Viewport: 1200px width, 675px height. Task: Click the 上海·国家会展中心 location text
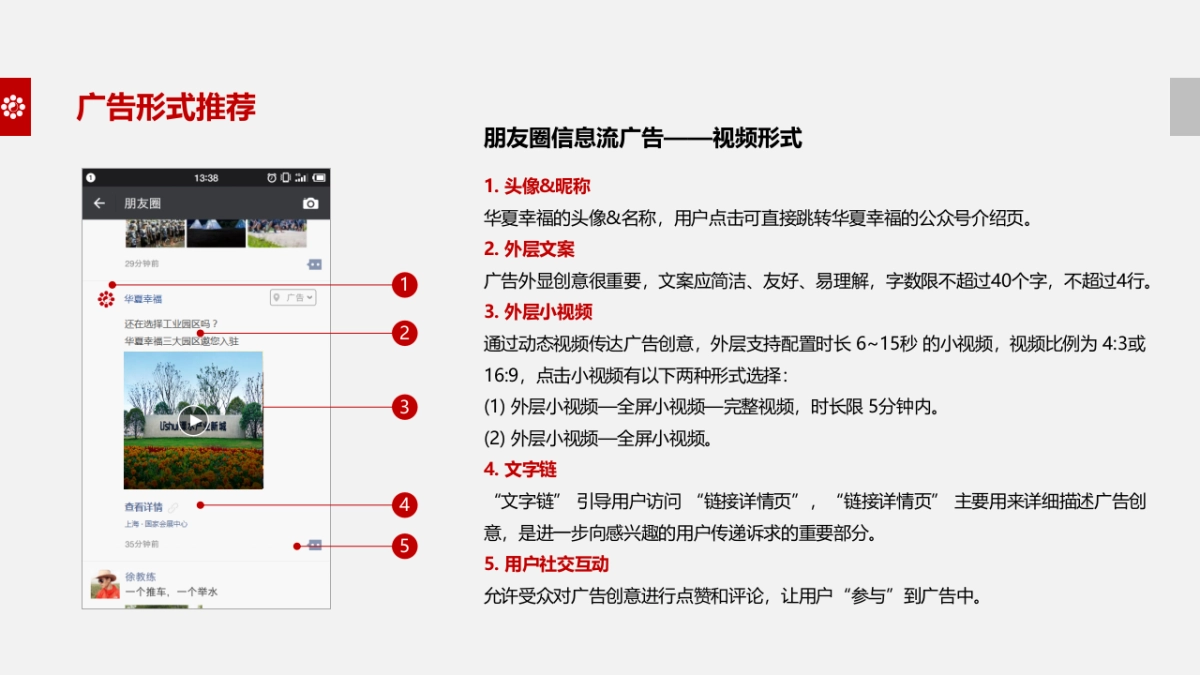click(x=157, y=523)
